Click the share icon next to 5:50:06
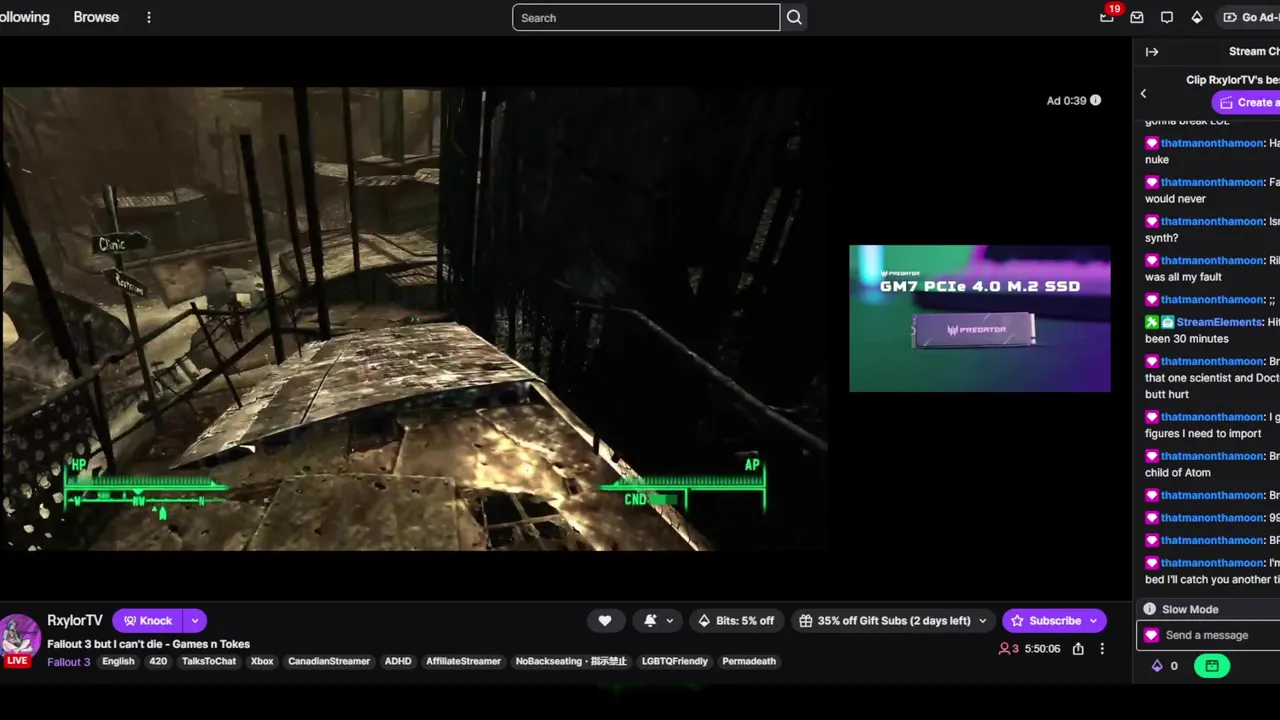The height and width of the screenshot is (720, 1280). 1078,649
